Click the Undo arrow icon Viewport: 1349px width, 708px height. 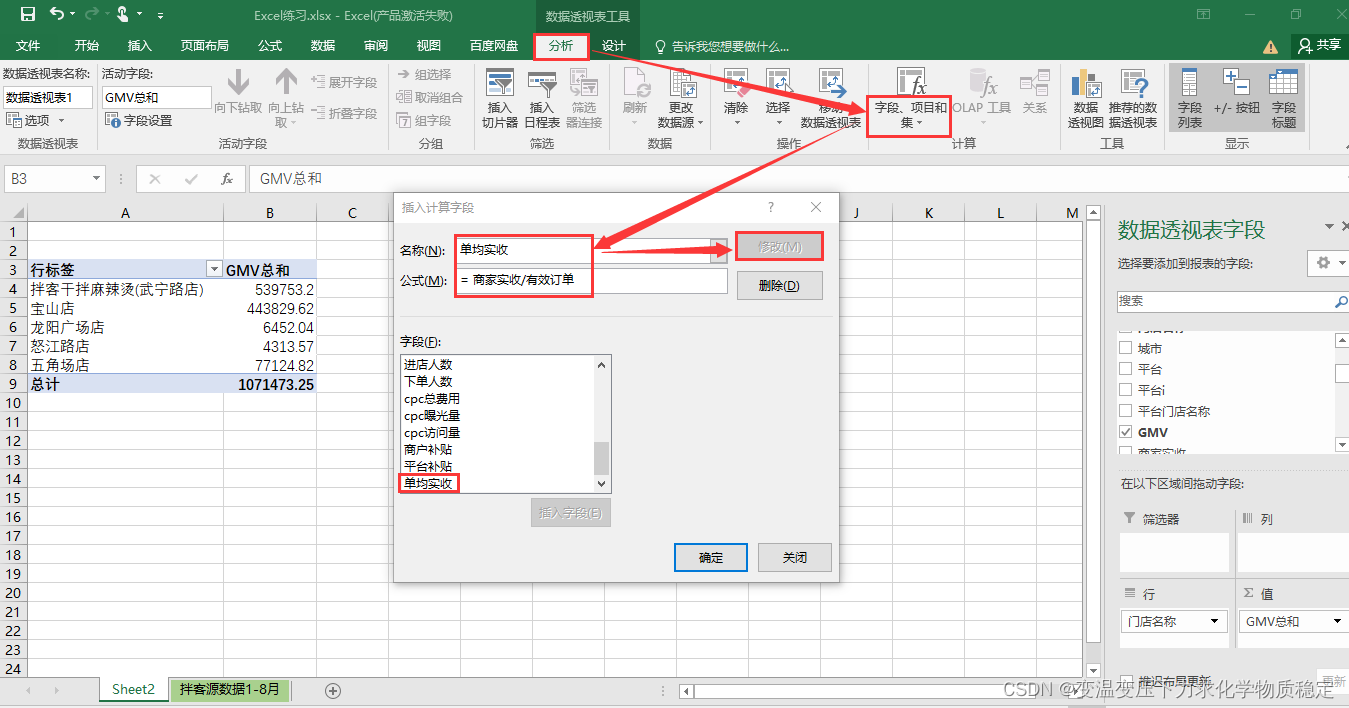[57, 15]
